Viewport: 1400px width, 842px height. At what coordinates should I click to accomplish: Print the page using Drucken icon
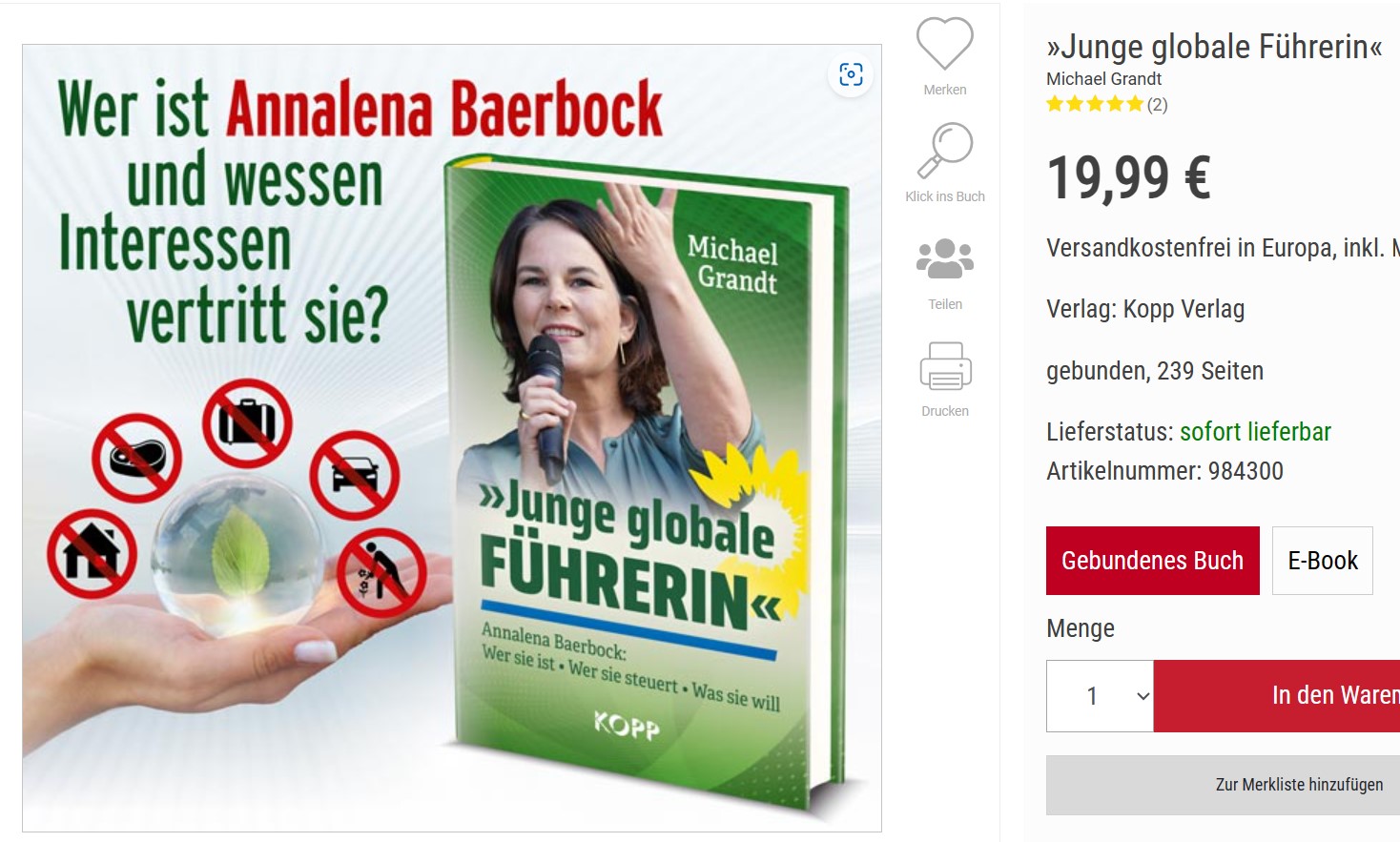(x=944, y=366)
